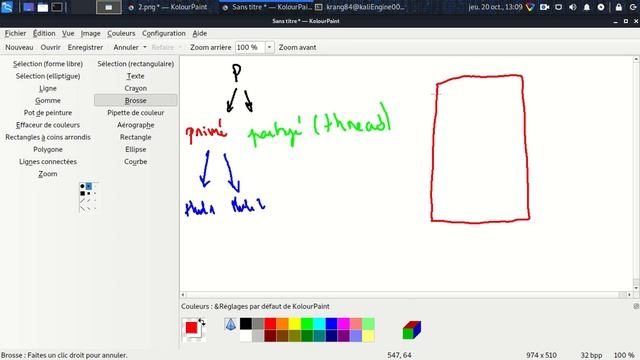Select the Courbe tool
This screenshot has width=640, height=360.
pos(136,162)
